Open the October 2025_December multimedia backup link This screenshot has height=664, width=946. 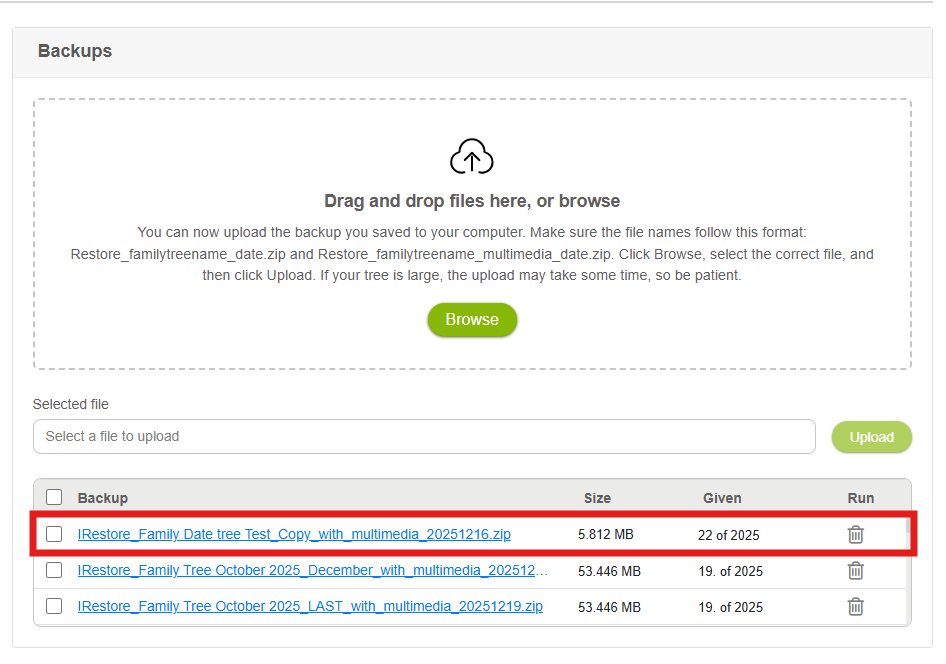(x=312, y=570)
